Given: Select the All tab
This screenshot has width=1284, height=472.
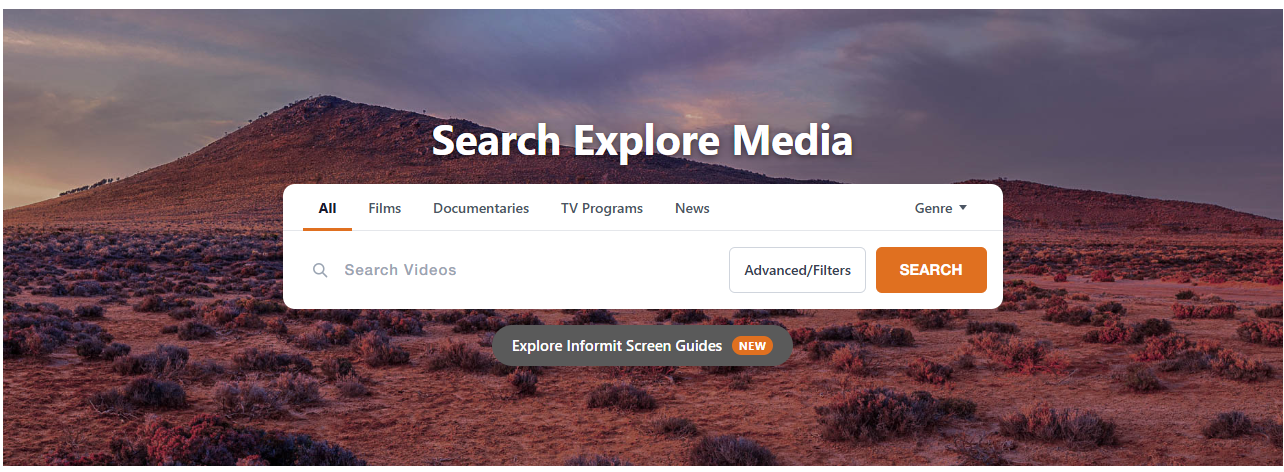Looking at the screenshot, I should coord(327,208).
